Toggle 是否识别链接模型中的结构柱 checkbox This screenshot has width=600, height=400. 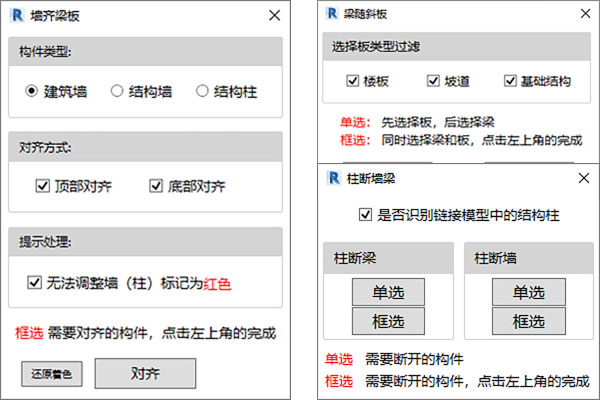click(365, 214)
